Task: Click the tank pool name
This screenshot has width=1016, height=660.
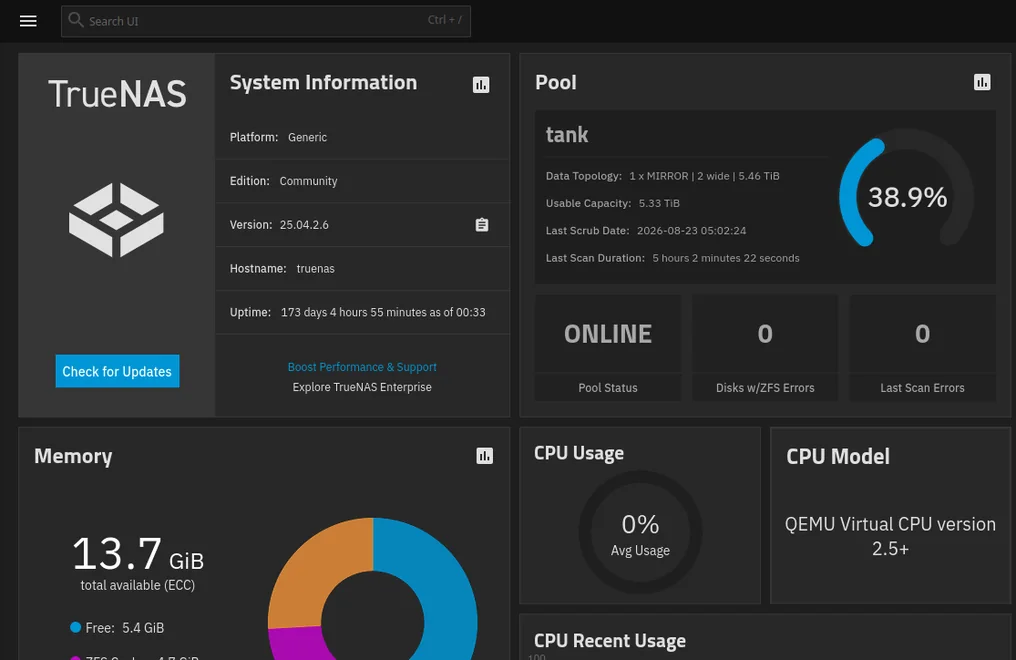Action: coord(567,135)
